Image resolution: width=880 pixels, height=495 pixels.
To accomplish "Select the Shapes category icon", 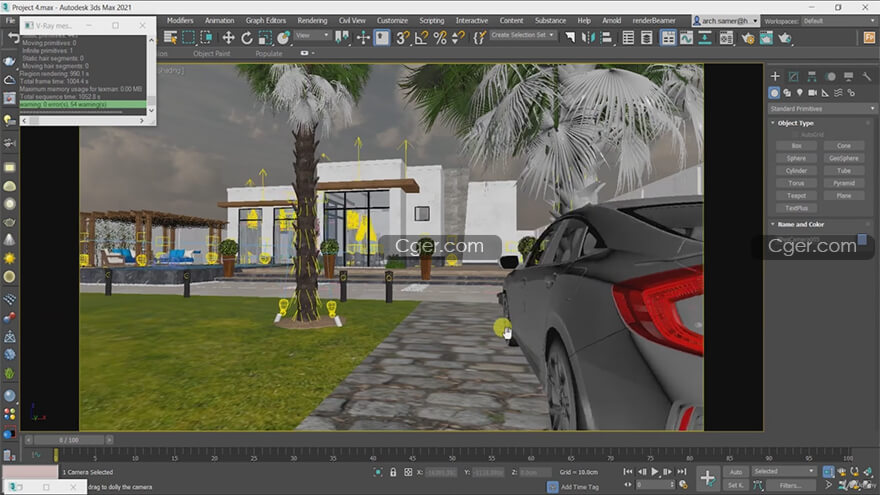I will tap(787, 93).
